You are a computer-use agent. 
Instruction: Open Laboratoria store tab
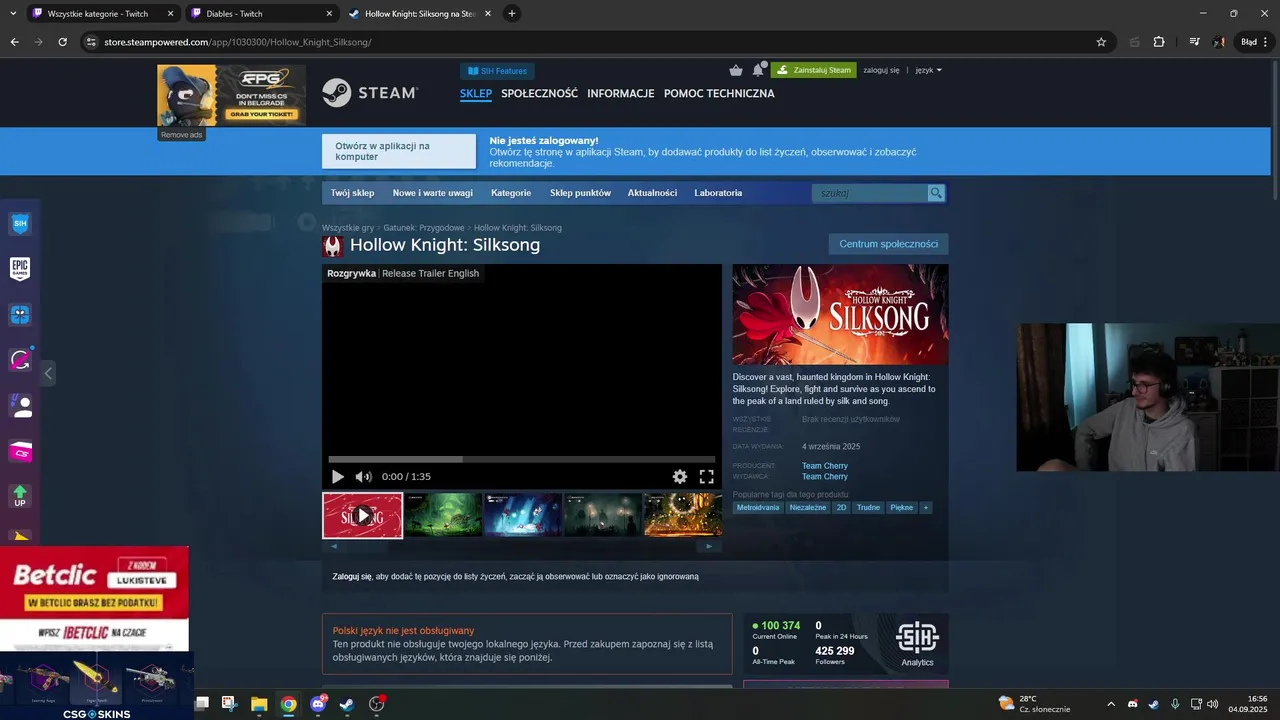718,193
